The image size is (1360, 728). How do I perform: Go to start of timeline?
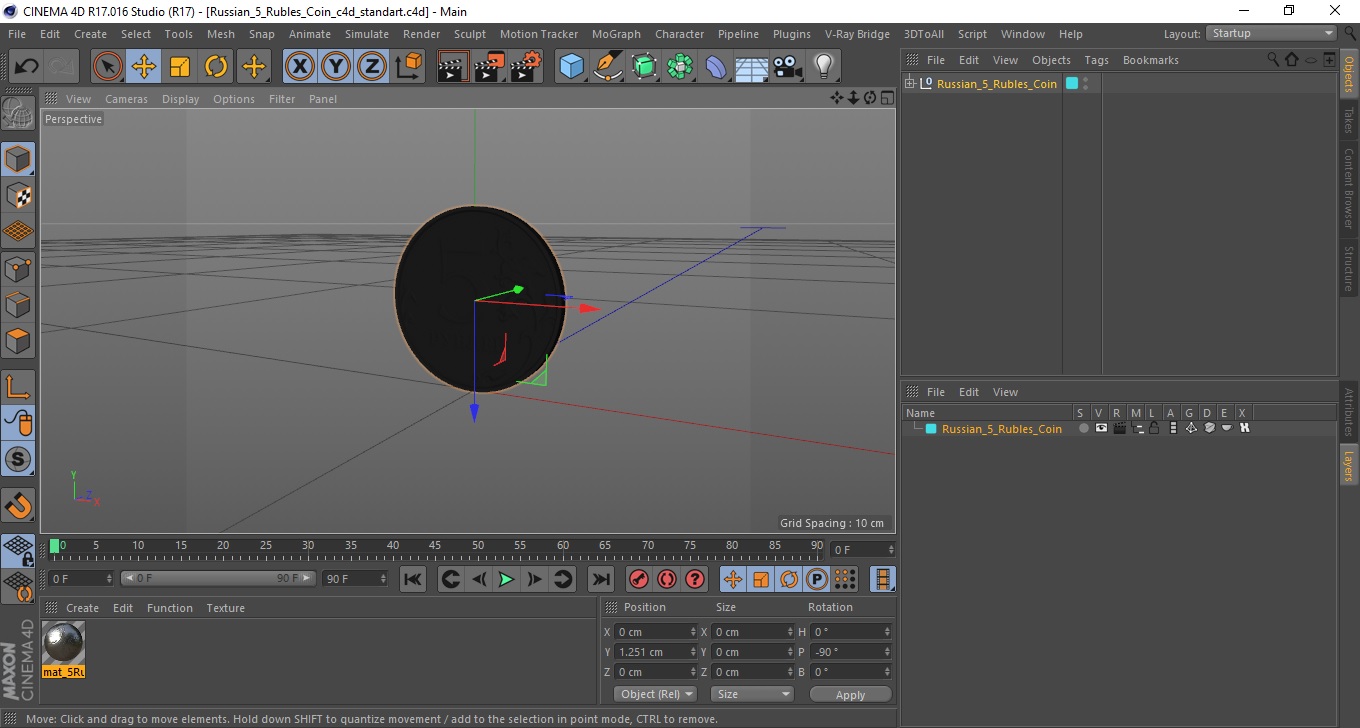coord(413,579)
